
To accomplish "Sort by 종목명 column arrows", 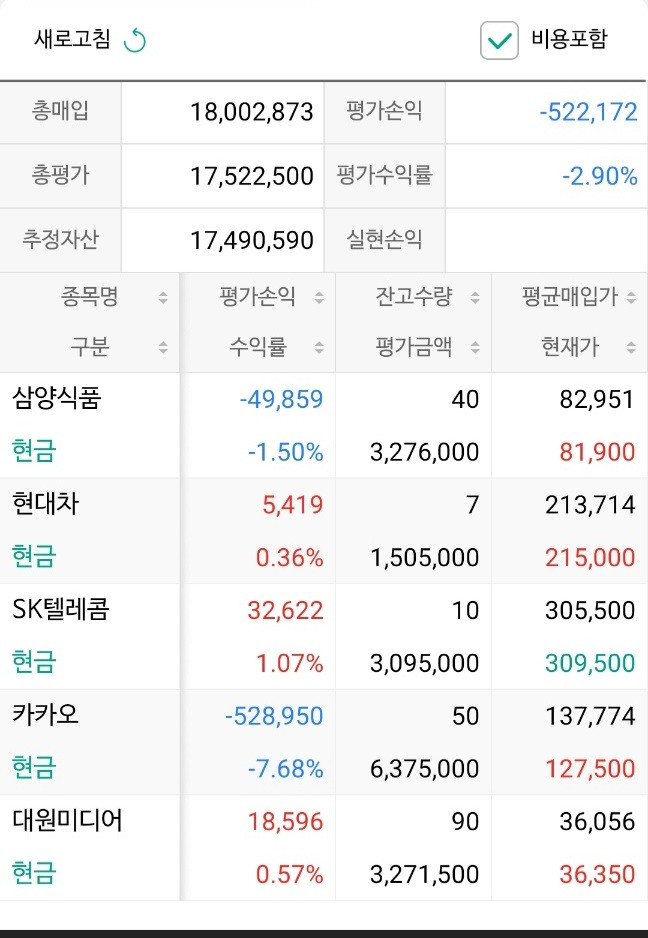I will tap(163, 297).
